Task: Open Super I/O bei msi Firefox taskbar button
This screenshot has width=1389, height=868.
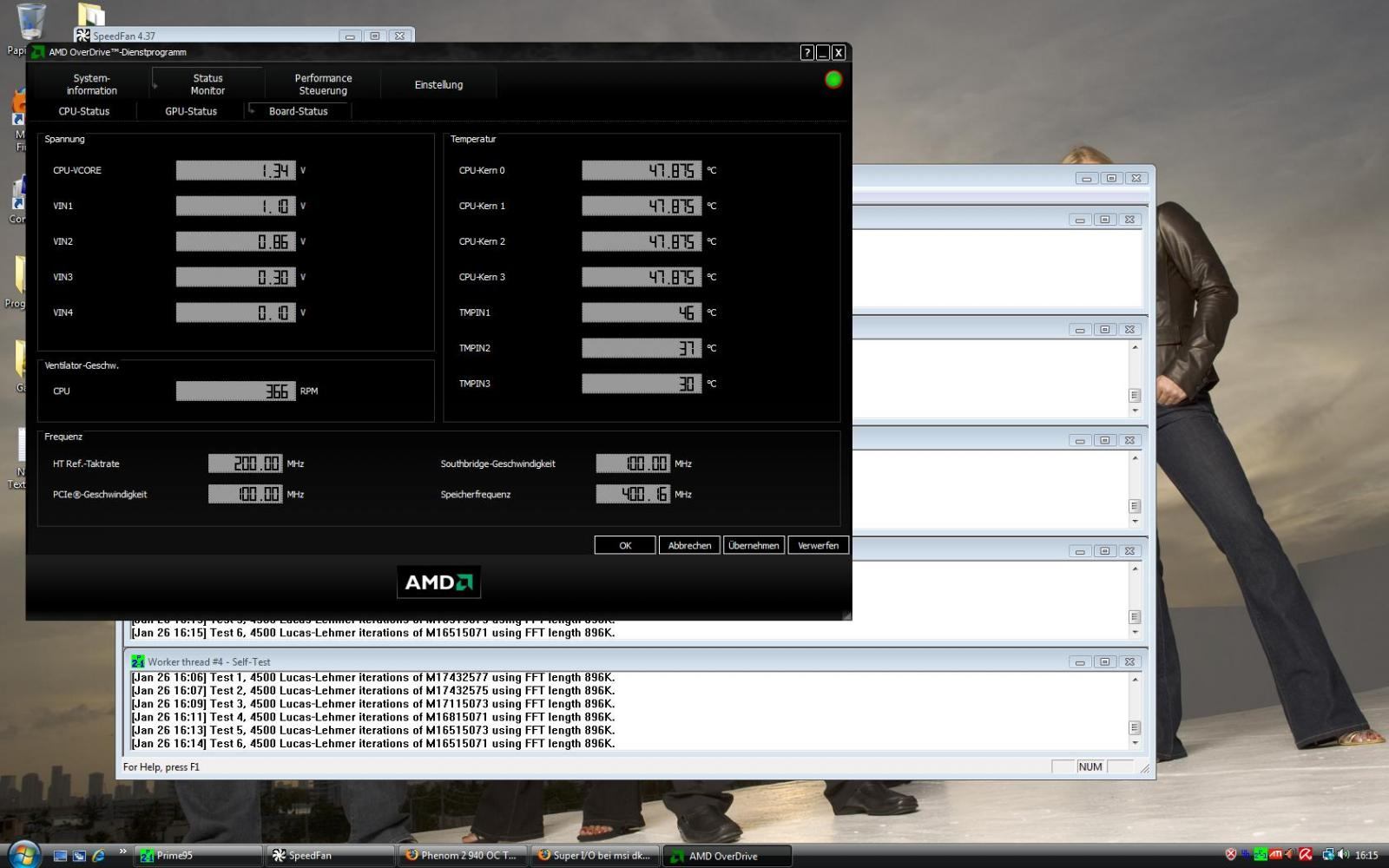Action: pyautogui.click(x=596, y=855)
